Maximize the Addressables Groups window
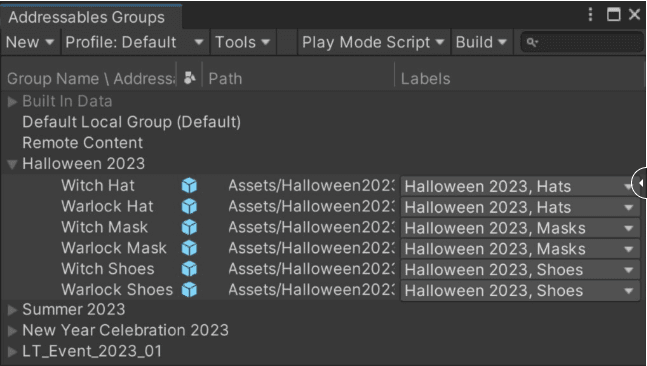Screen dimensions: 647x366 click(613, 15)
